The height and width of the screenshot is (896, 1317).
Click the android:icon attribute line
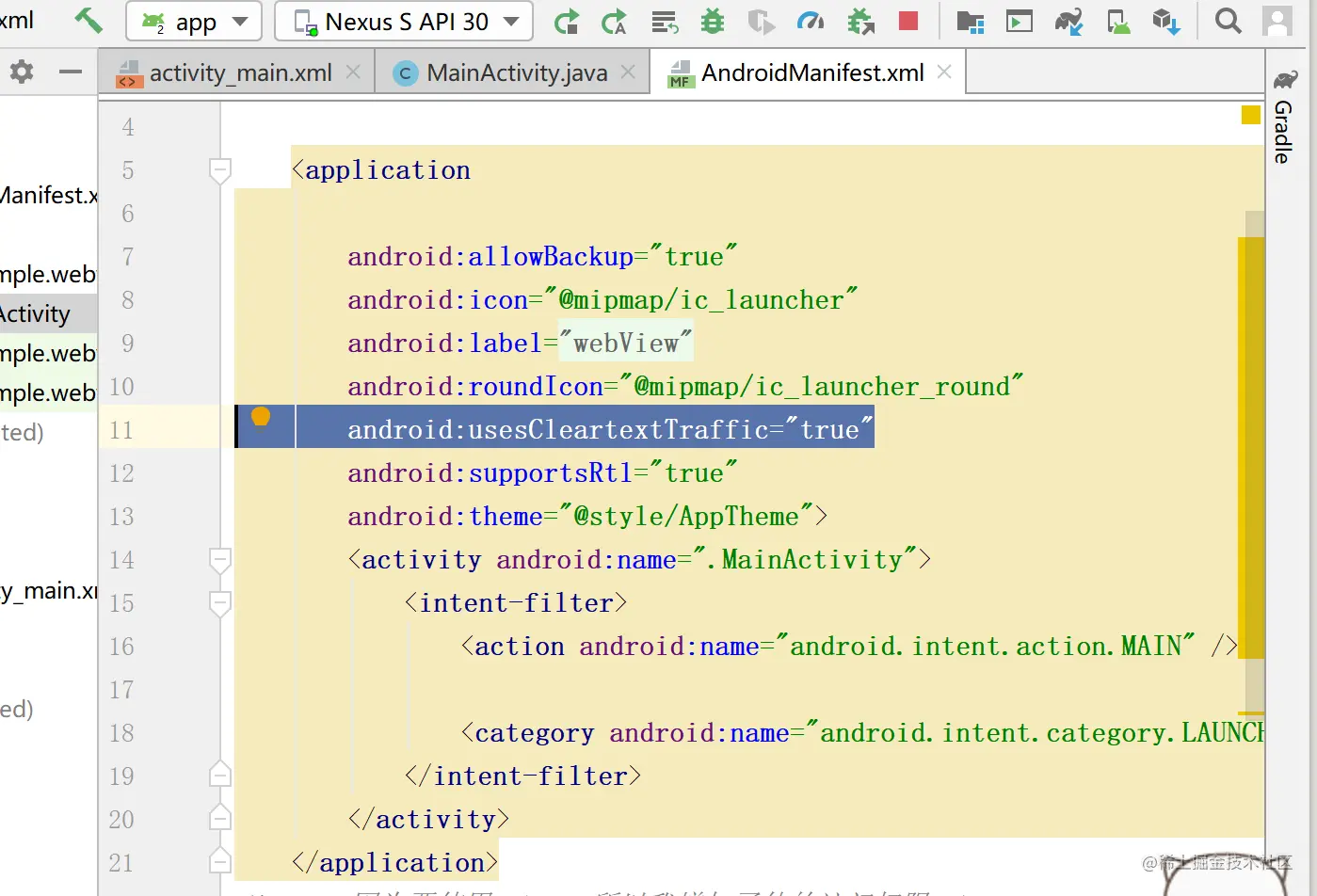[602, 300]
